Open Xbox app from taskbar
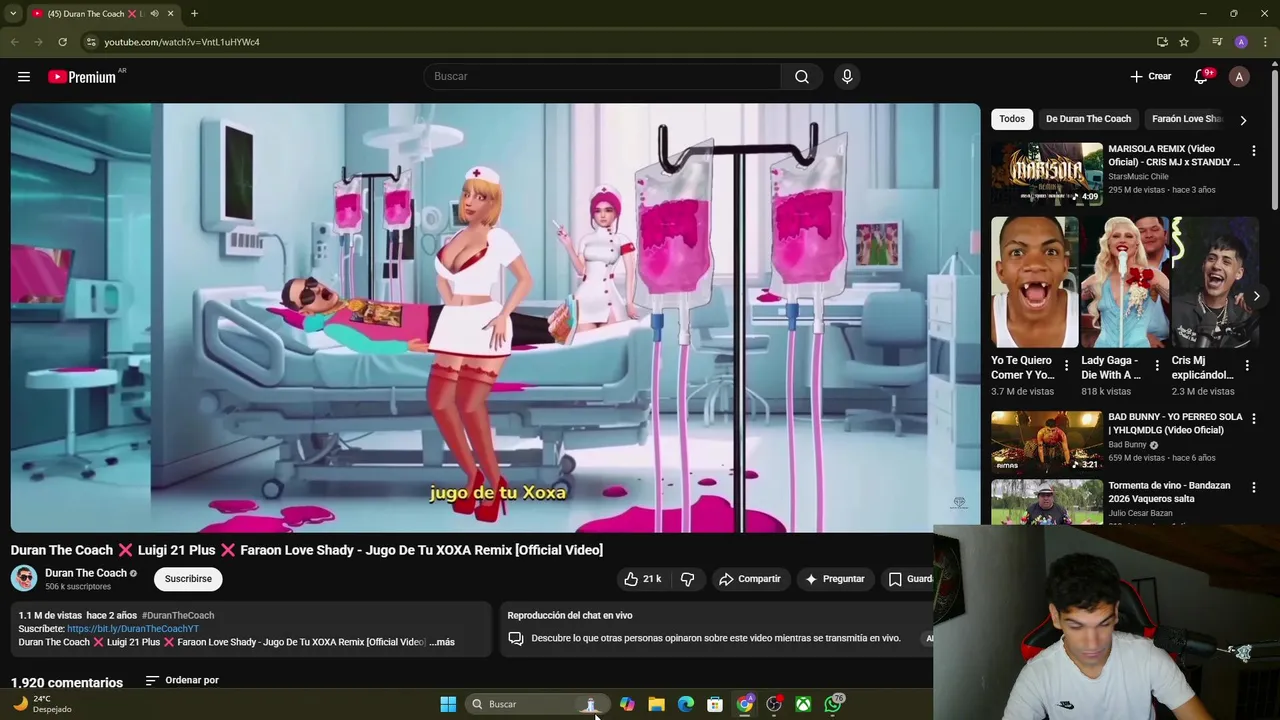The height and width of the screenshot is (720, 1280). coord(803,704)
